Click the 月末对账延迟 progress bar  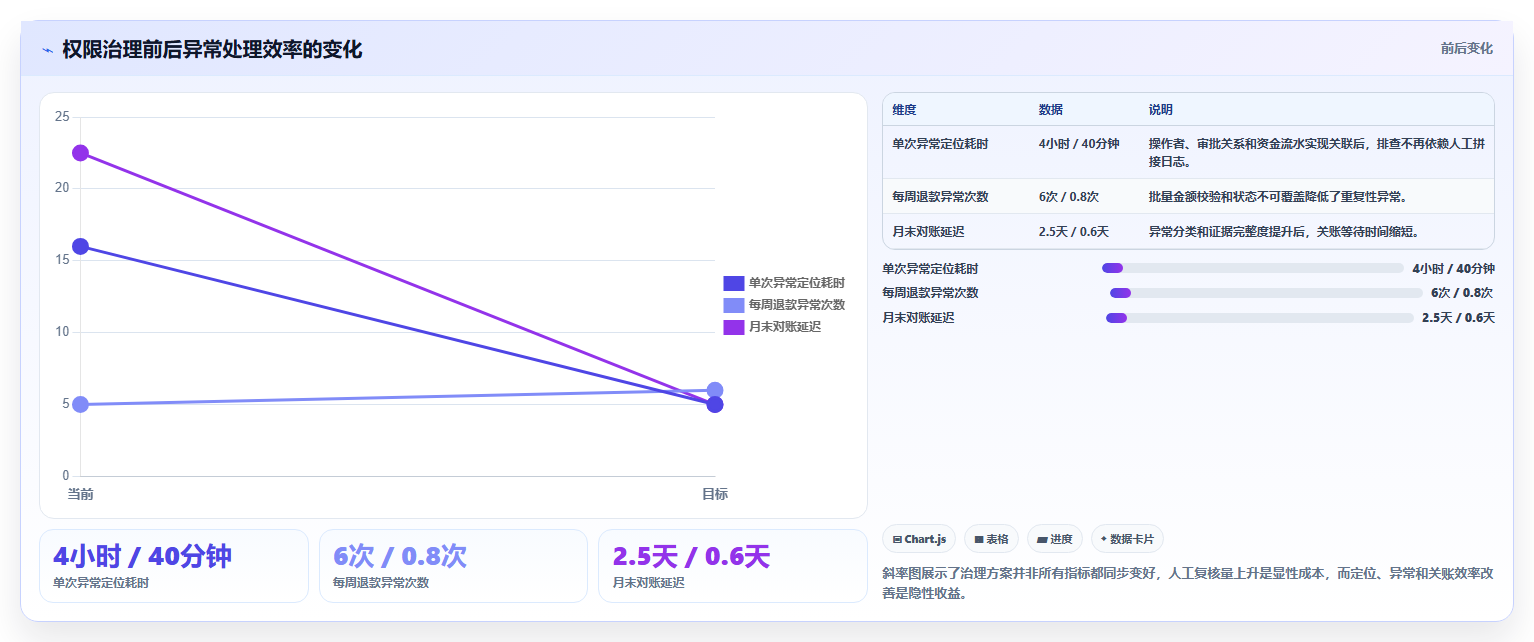(1259, 318)
